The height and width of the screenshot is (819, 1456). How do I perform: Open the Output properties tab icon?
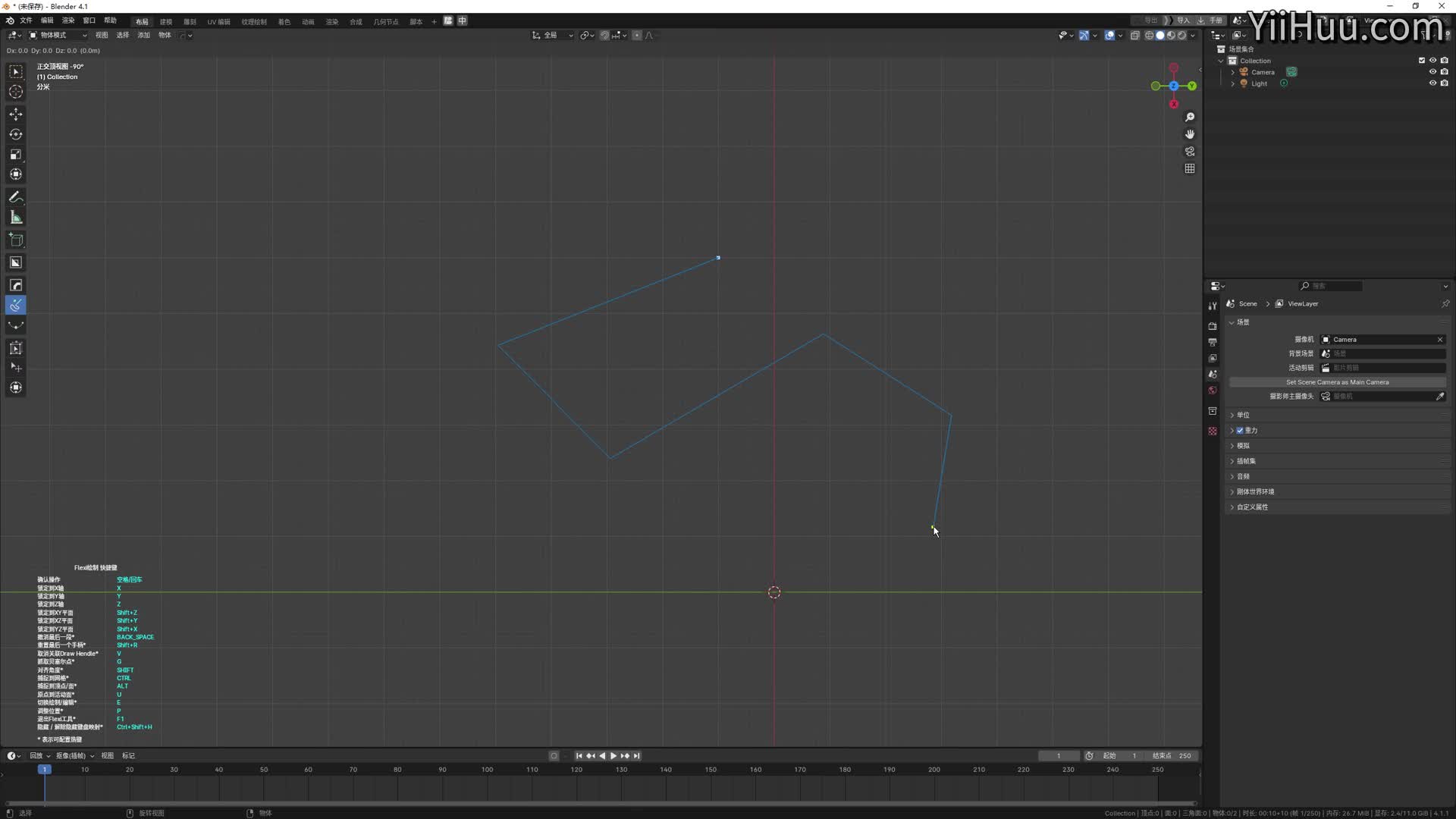click(1213, 342)
